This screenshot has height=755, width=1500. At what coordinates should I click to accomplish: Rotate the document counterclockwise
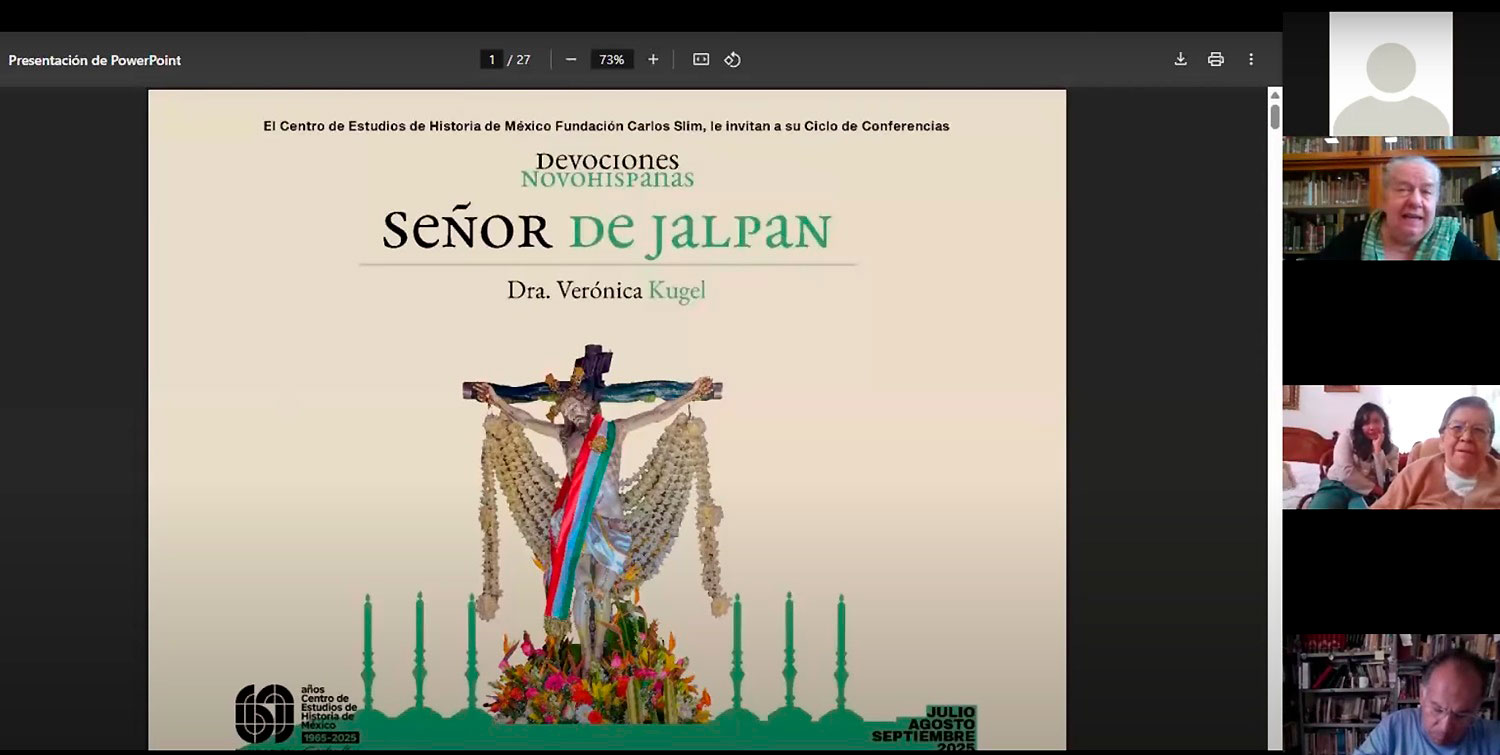[732, 60]
